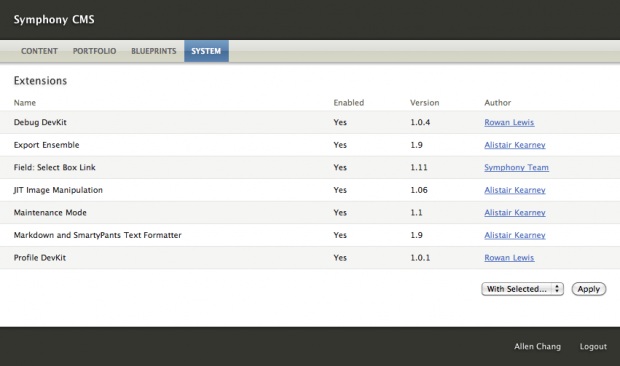620x366 pixels.
Task: Click the Apply button
Action: click(x=589, y=289)
